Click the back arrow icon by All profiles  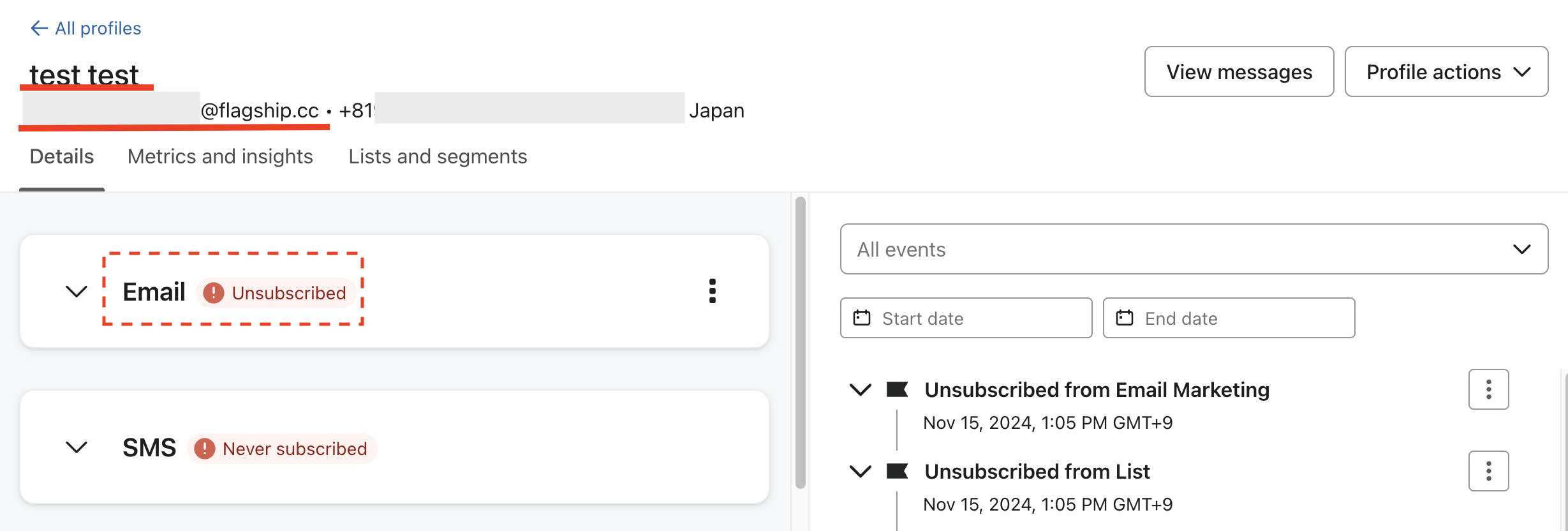pyautogui.click(x=39, y=28)
